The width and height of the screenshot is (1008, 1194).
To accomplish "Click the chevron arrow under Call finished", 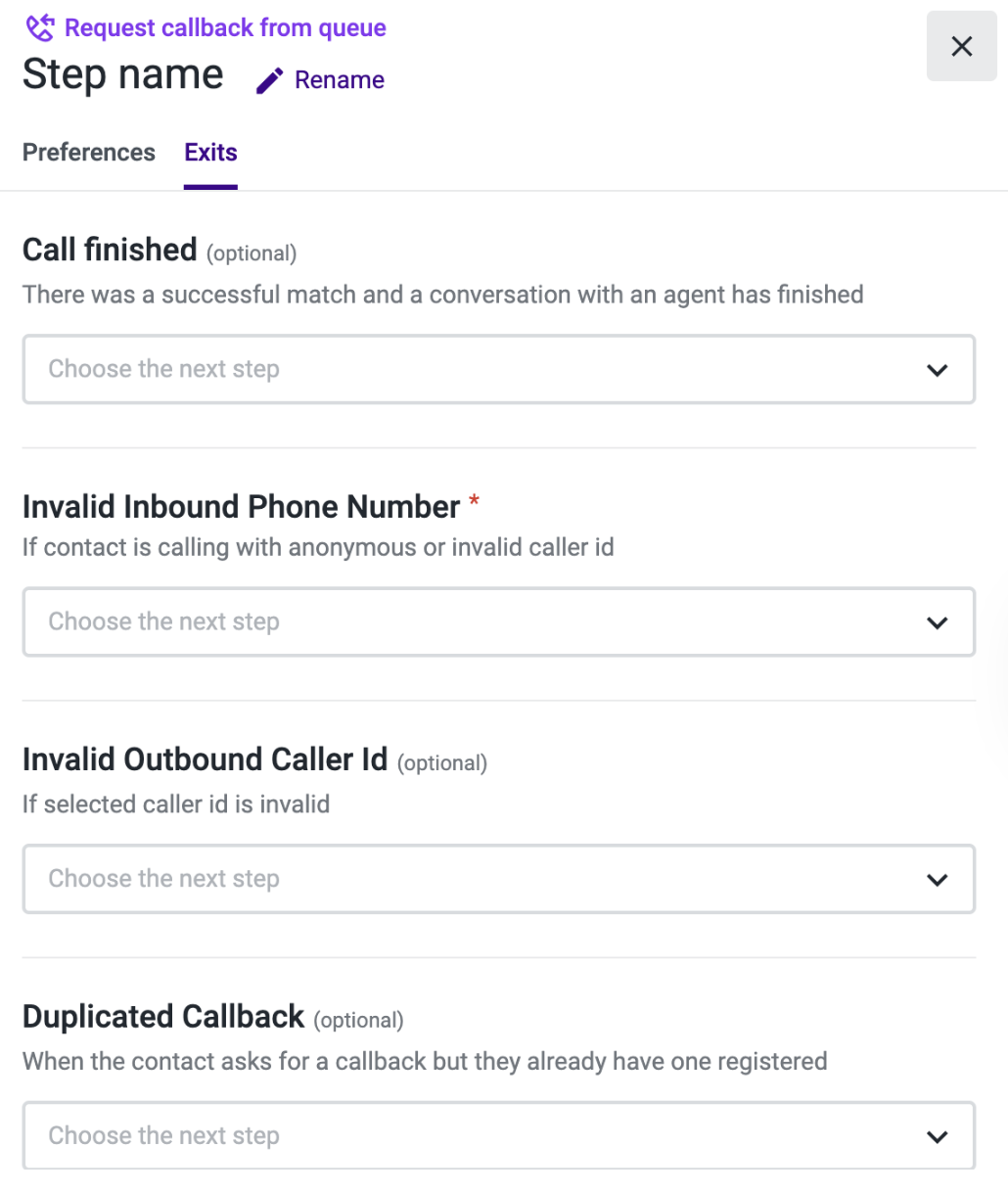I will [x=937, y=370].
